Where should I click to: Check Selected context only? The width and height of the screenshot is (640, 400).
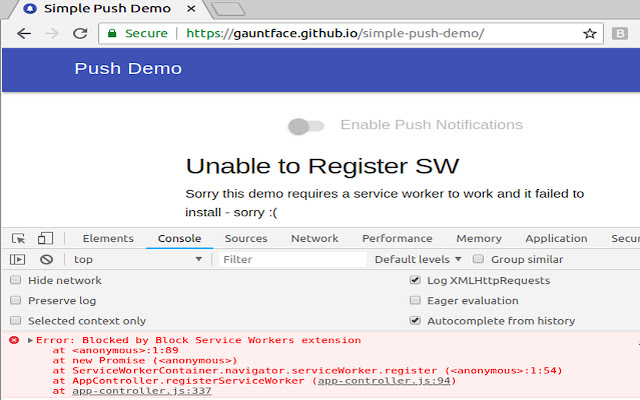[x=16, y=321]
